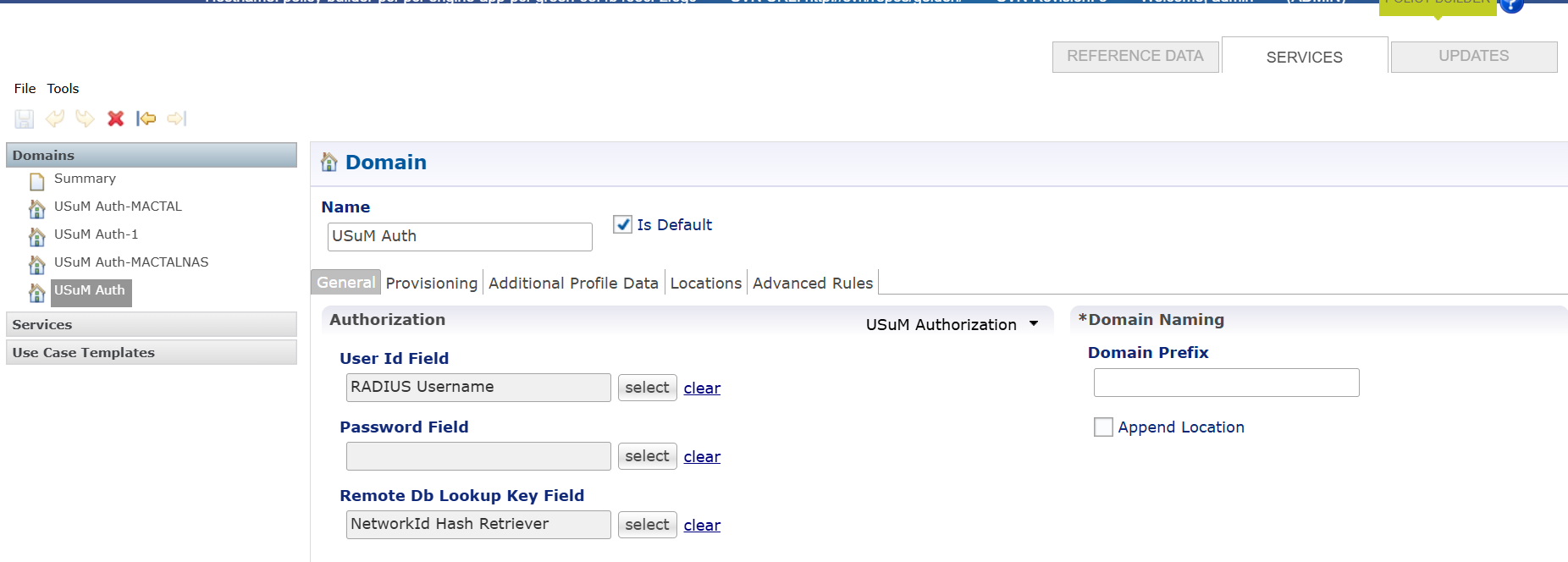1568x562 pixels.
Task: Switch to the Provisioning tab
Action: pos(432,283)
